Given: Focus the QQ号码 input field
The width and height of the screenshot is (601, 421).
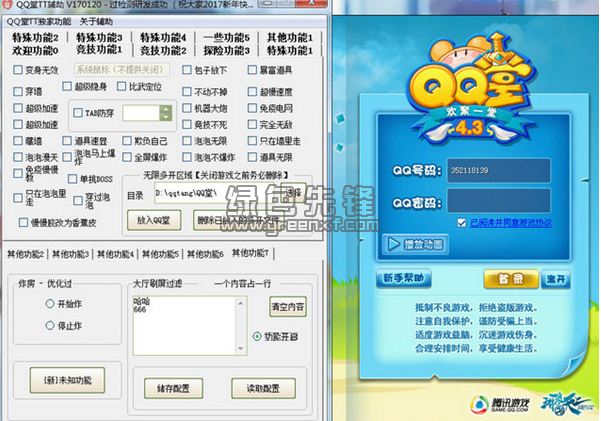Looking at the screenshot, I should [499, 170].
